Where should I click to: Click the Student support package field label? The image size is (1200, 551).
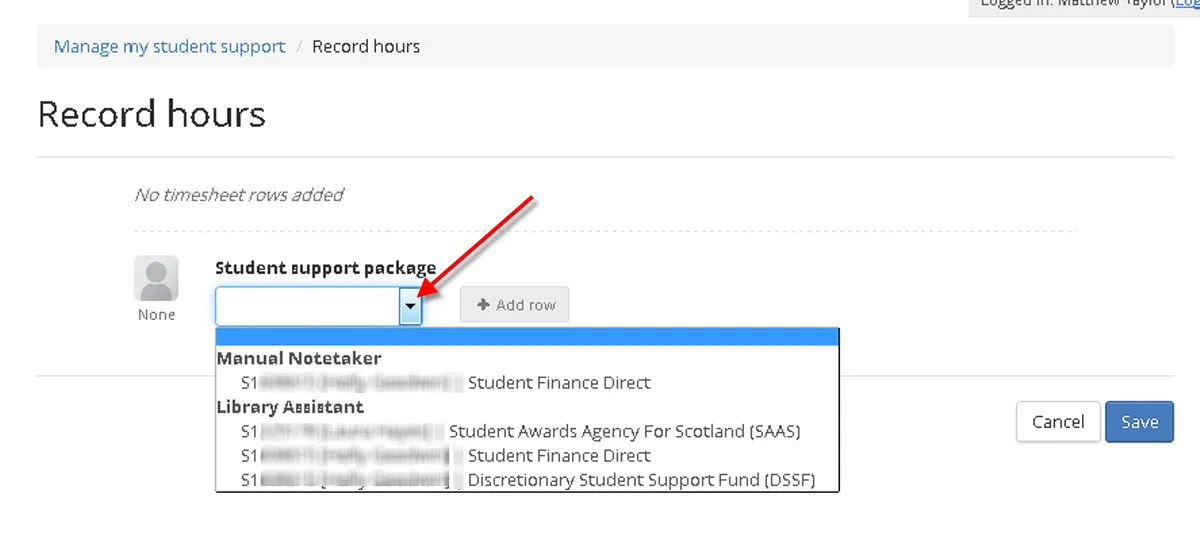(x=326, y=268)
